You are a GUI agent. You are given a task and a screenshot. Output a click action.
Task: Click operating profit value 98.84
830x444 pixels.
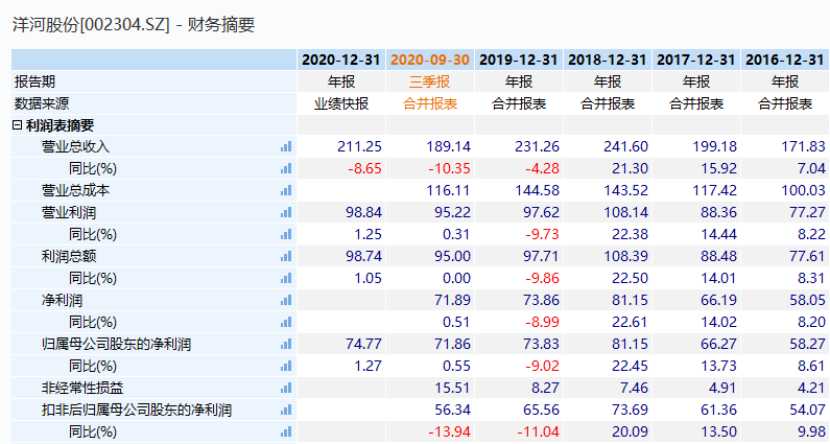pyautogui.click(x=364, y=213)
